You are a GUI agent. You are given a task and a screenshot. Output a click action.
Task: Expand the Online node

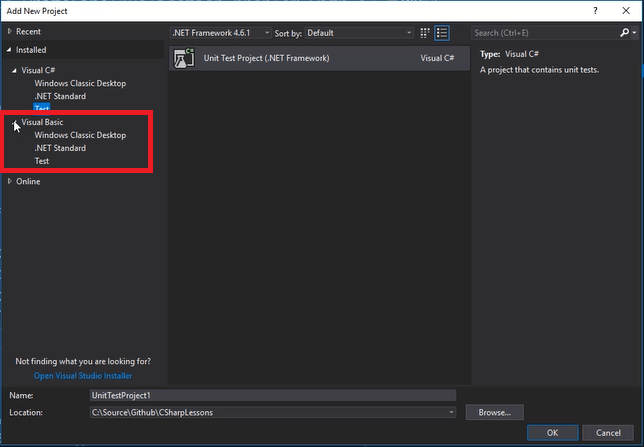pos(9,181)
